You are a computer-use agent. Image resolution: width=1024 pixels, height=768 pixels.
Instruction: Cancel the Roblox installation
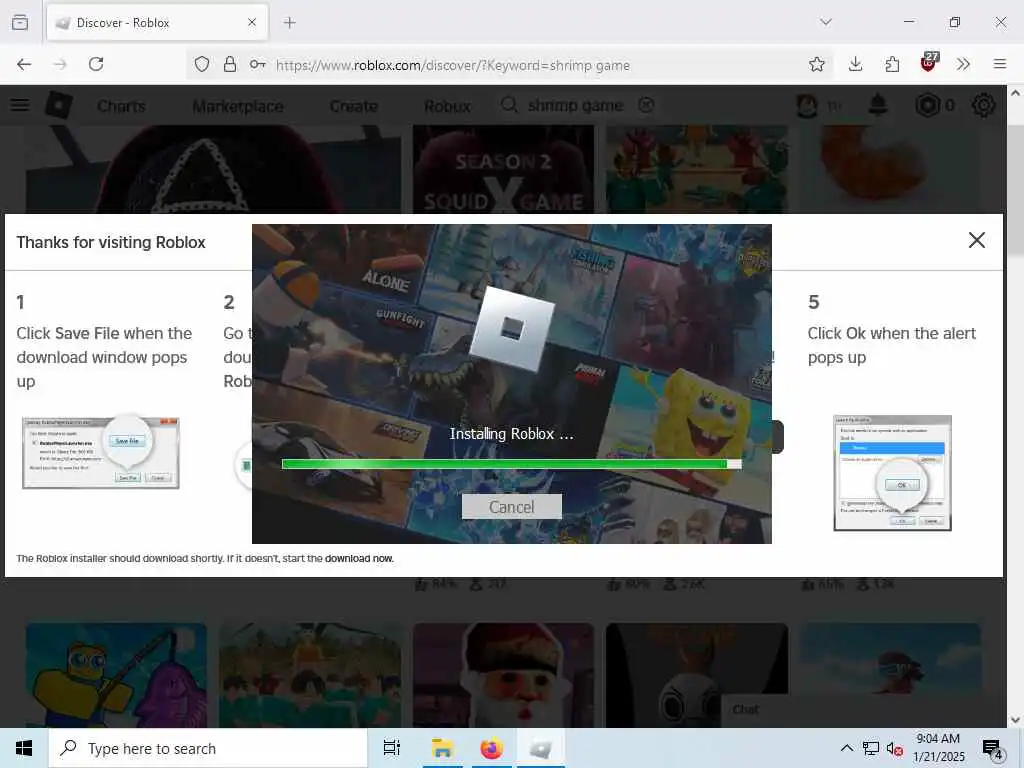(511, 507)
